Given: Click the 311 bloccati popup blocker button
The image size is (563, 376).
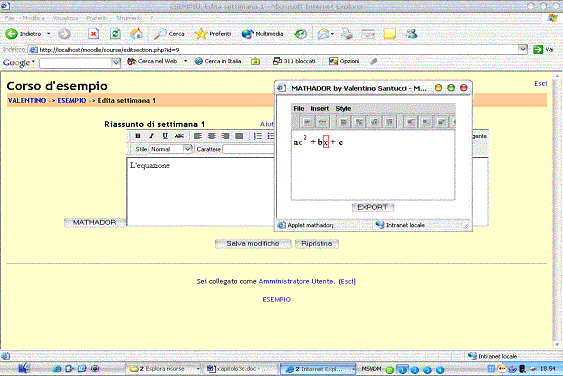Looking at the screenshot, I should (x=294, y=61).
